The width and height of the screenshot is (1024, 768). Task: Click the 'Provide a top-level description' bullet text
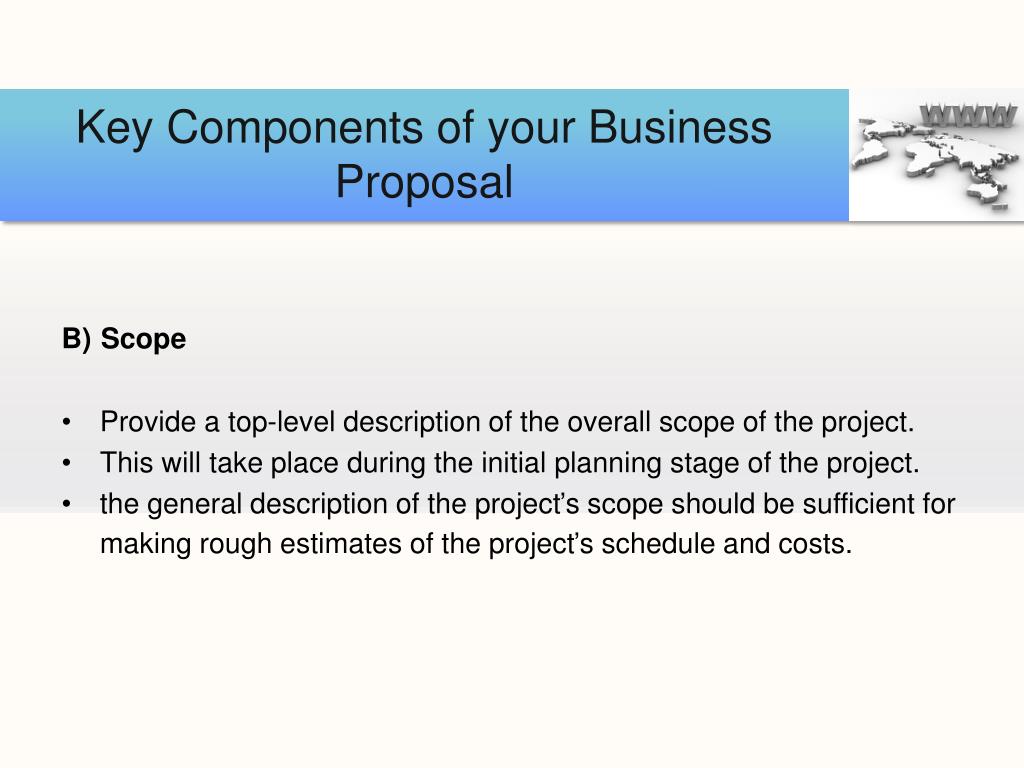coord(507,423)
